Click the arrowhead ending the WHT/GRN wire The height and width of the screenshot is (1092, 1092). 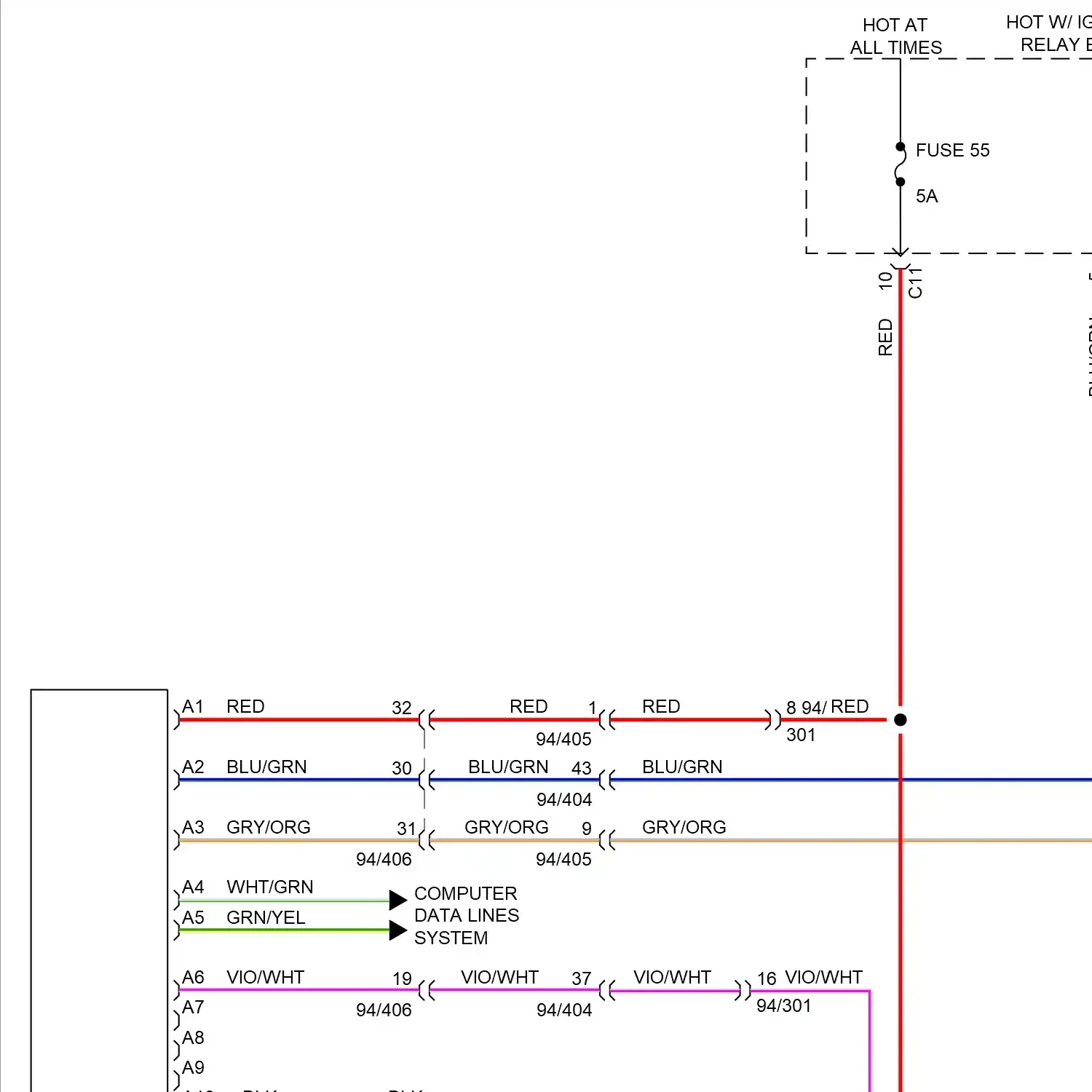[x=397, y=900]
